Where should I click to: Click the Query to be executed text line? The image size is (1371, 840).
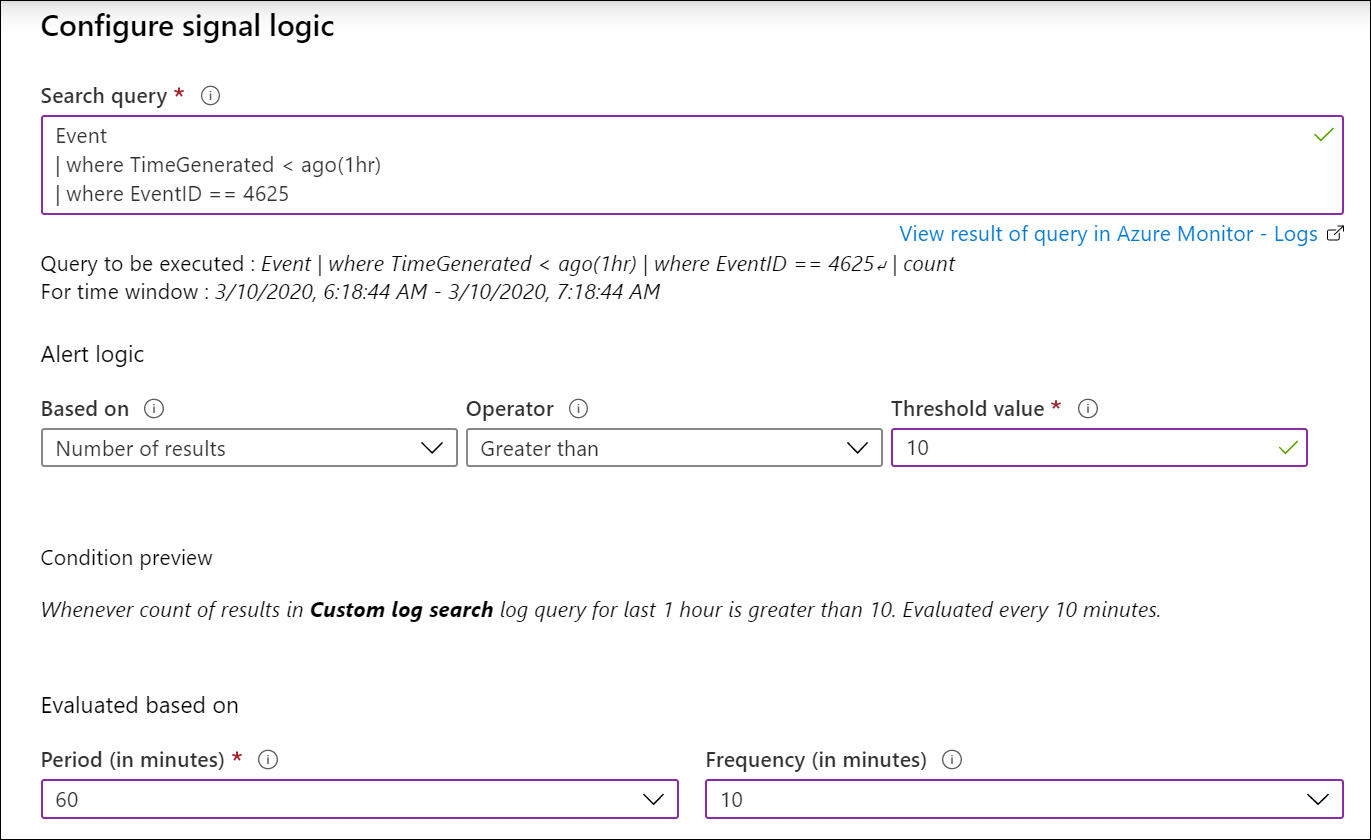[x=497, y=265]
